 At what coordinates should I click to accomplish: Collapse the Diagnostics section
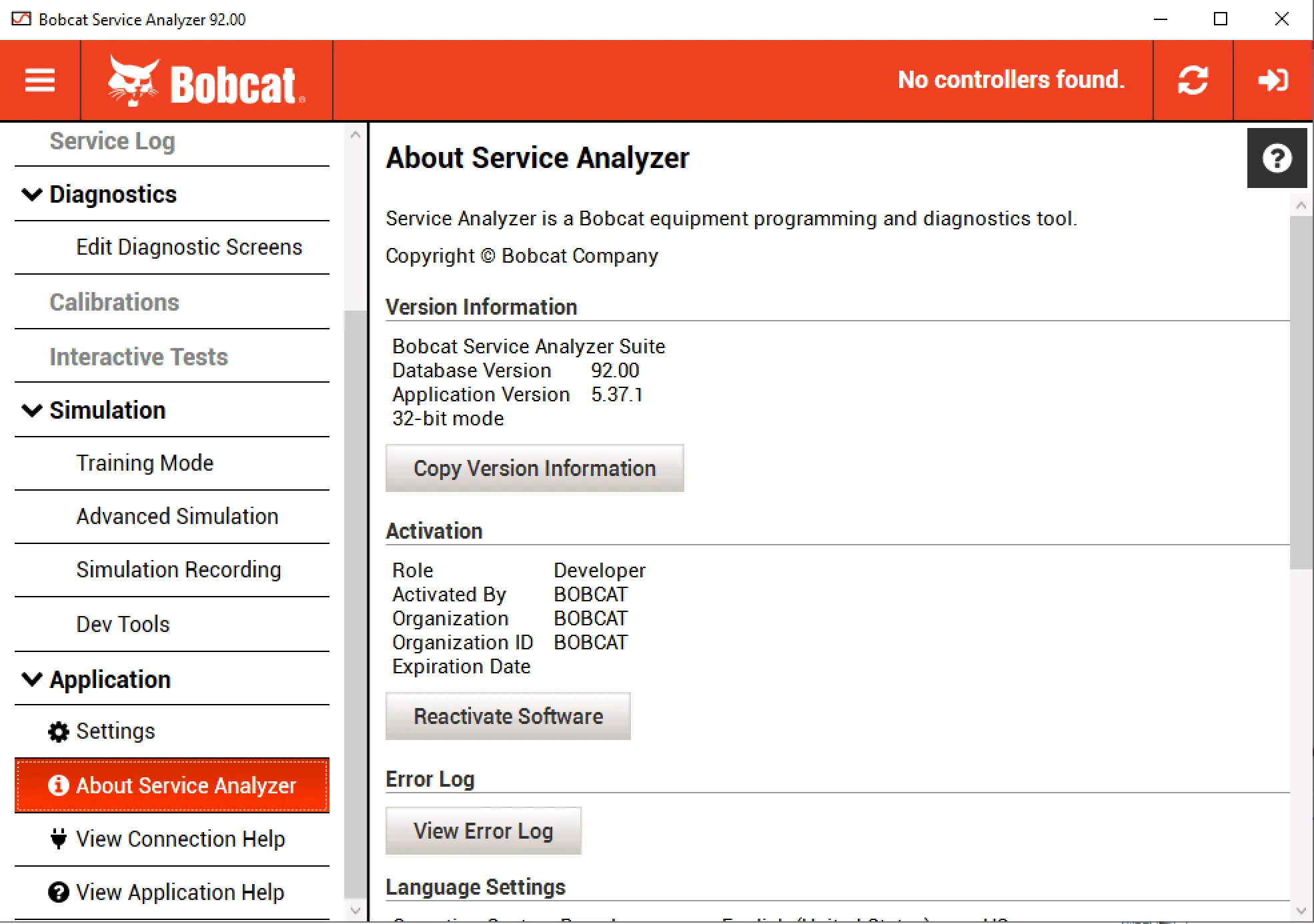click(31, 195)
